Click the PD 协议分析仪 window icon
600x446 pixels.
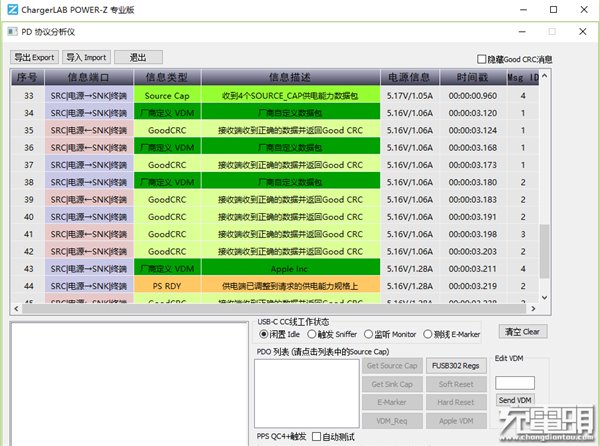point(12,31)
